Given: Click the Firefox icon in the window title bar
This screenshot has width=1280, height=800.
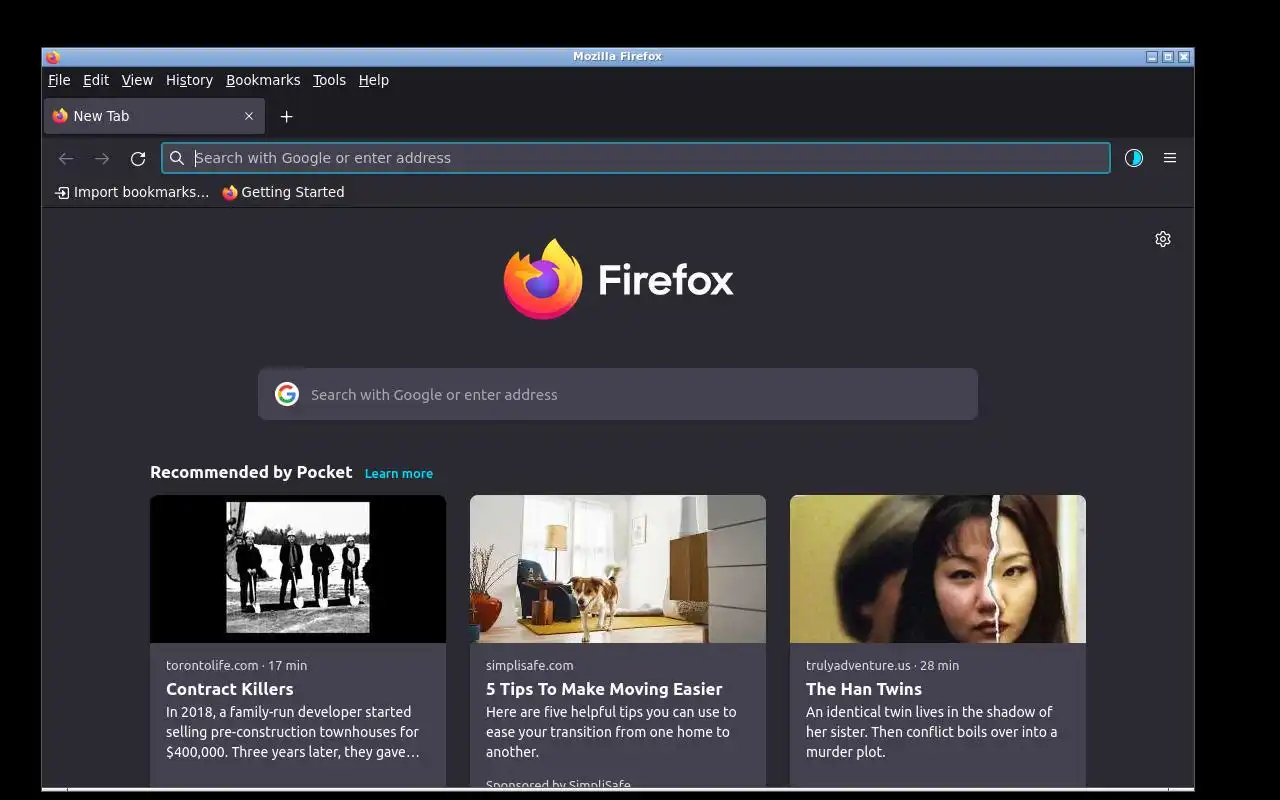Looking at the screenshot, I should click(53, 57).
